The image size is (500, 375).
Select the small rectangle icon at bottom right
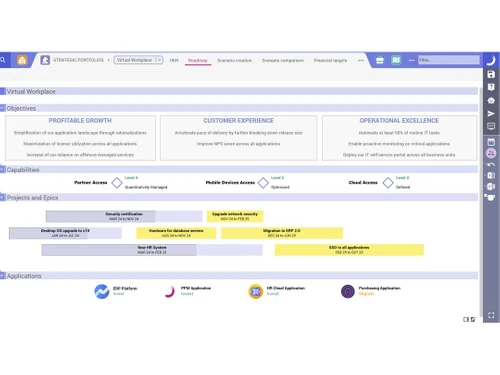[466, 319]
